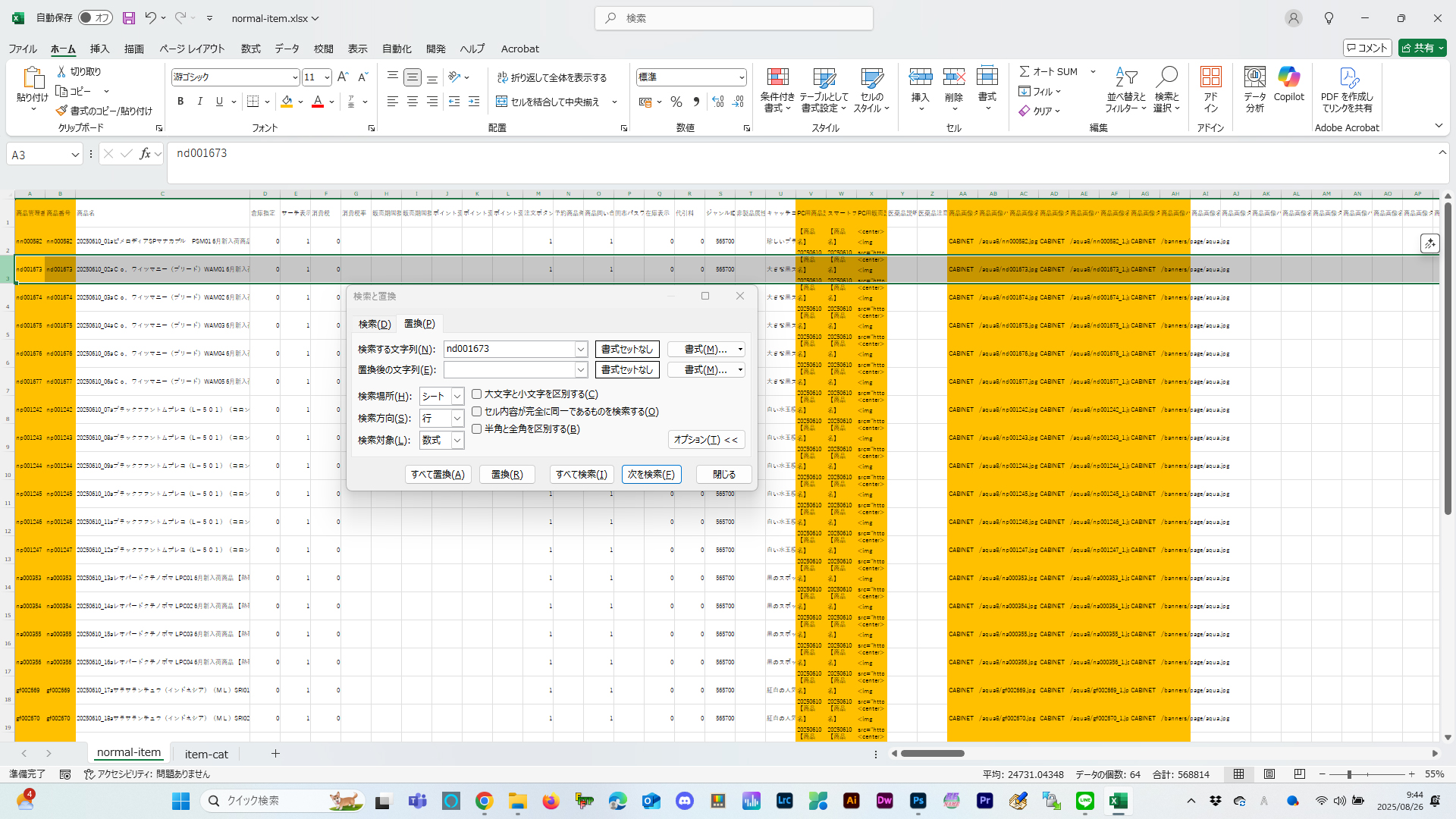The image size is (1456, 819).
Task: Expand the search location dropdown
Action: (457, 397)
